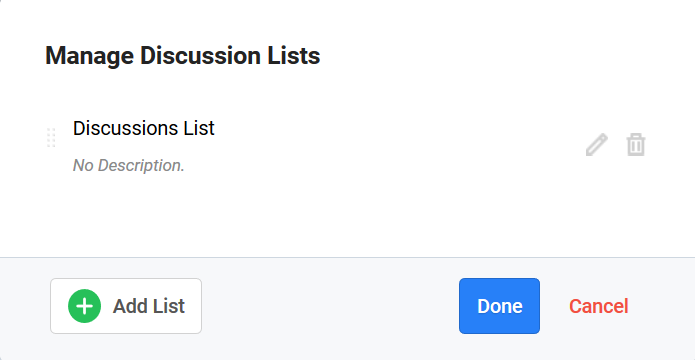Delete the Discussions List using the trash icon
The height and width of the screenshot is (360, 695).
click(x=636, y=145)
